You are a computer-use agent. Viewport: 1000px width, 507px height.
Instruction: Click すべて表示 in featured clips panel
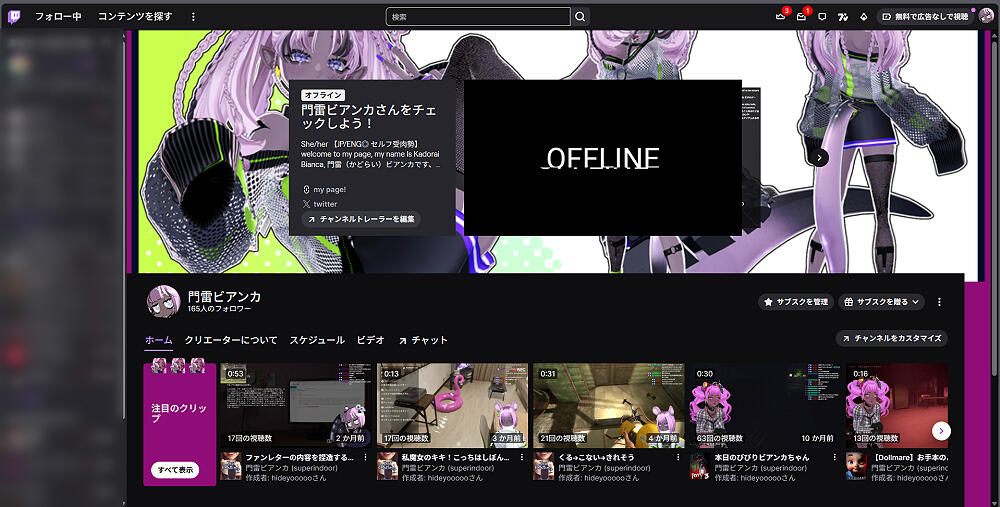click(x=175, y=470)
